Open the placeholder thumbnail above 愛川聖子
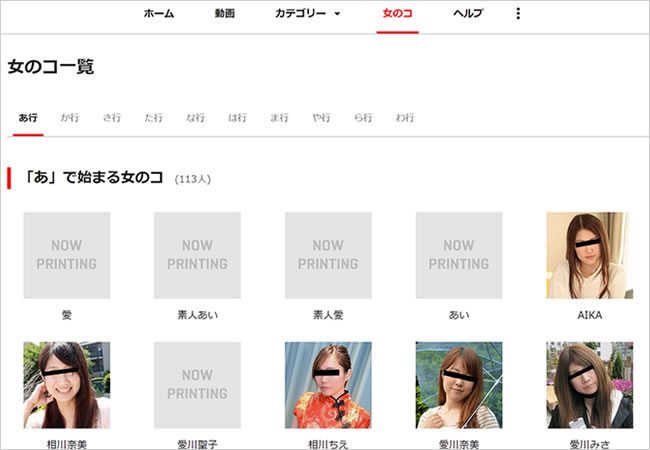 [197, 385]
